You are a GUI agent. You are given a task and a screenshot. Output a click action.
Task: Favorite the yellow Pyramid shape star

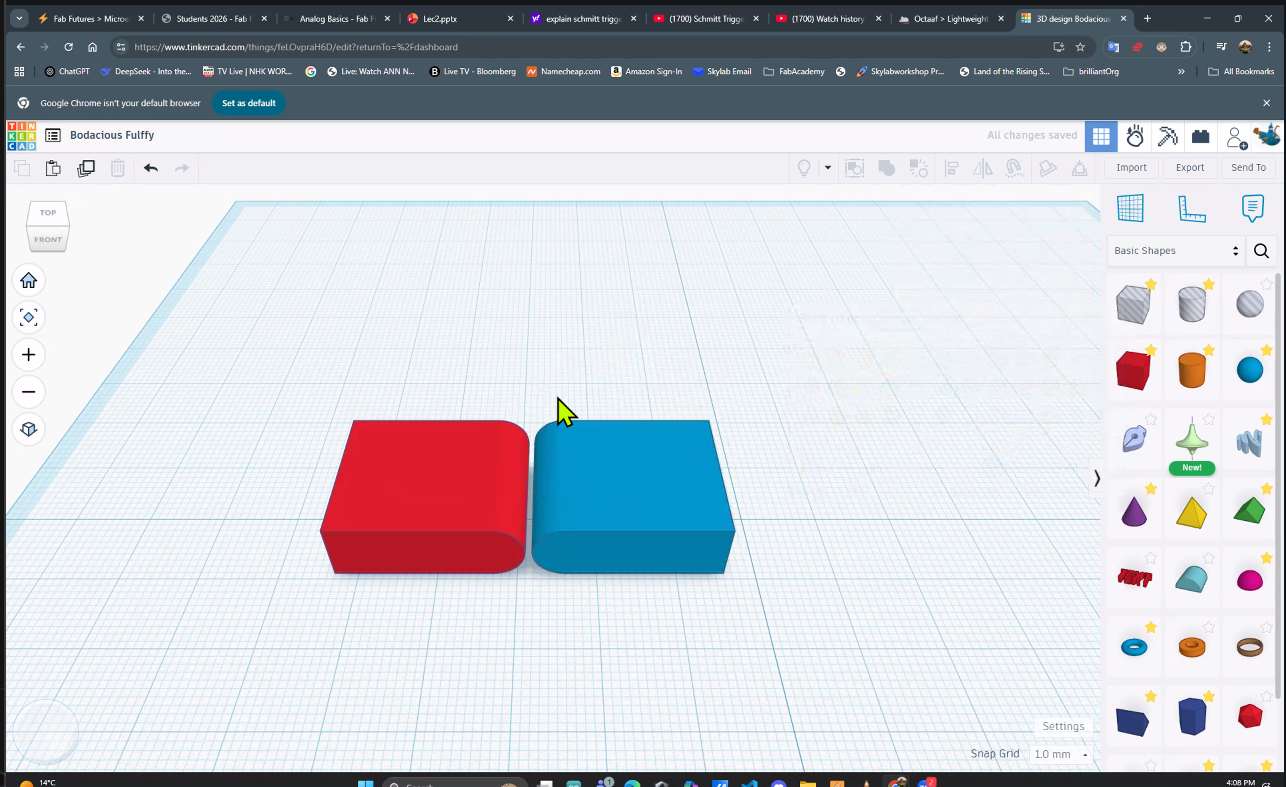tap(1209, 489)
